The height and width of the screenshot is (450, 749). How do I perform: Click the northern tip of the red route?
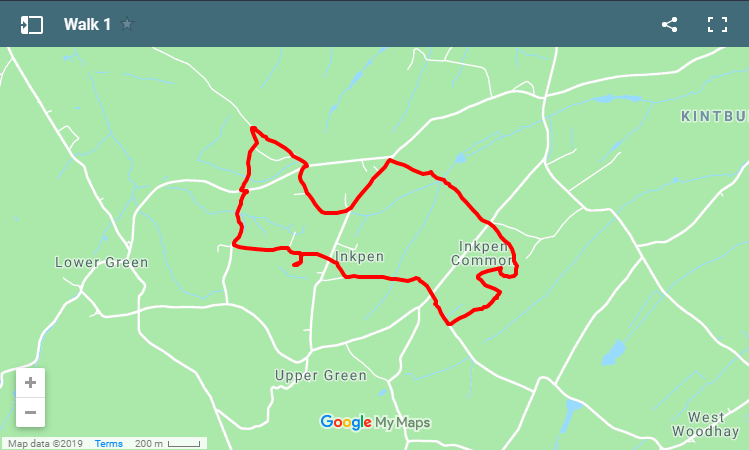coord(254,129)
